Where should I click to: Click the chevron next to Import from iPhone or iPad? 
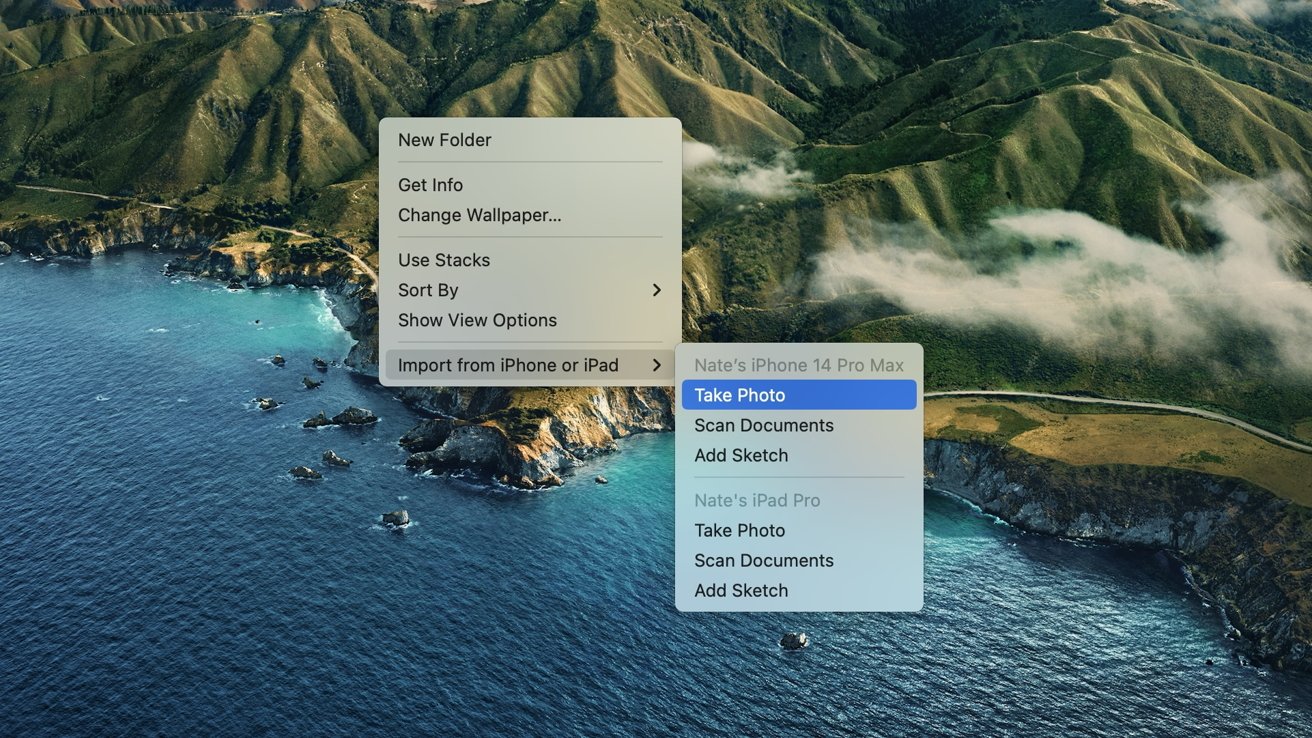pos(657,365)
